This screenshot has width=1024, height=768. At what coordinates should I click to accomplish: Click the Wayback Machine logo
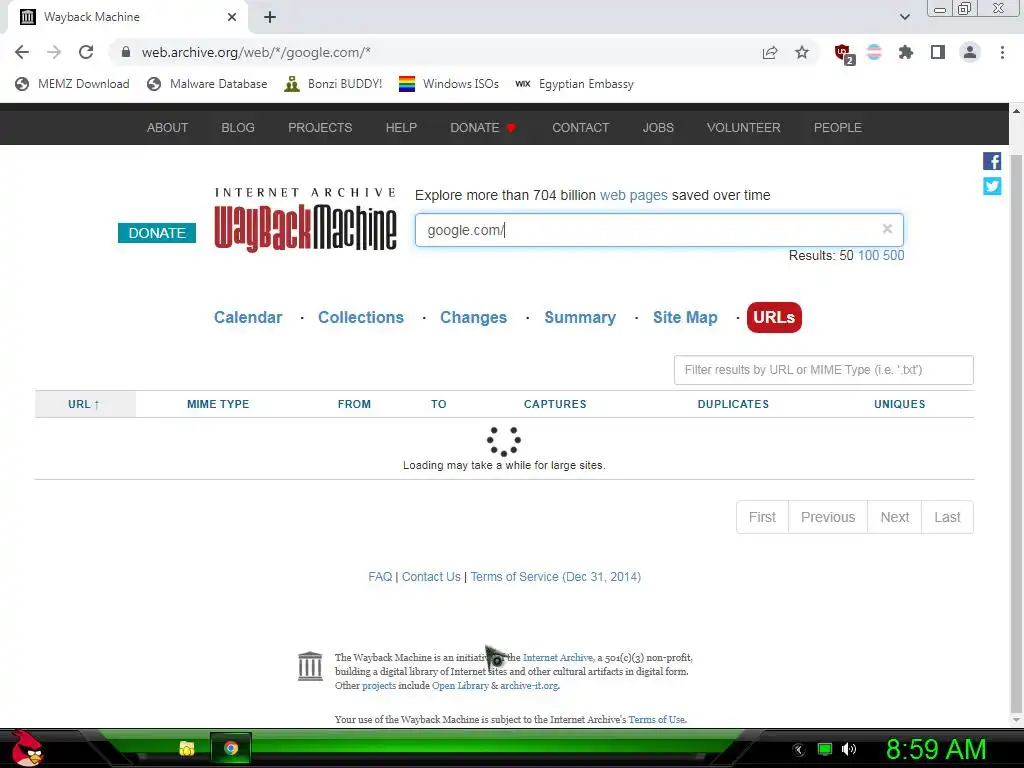305,220
